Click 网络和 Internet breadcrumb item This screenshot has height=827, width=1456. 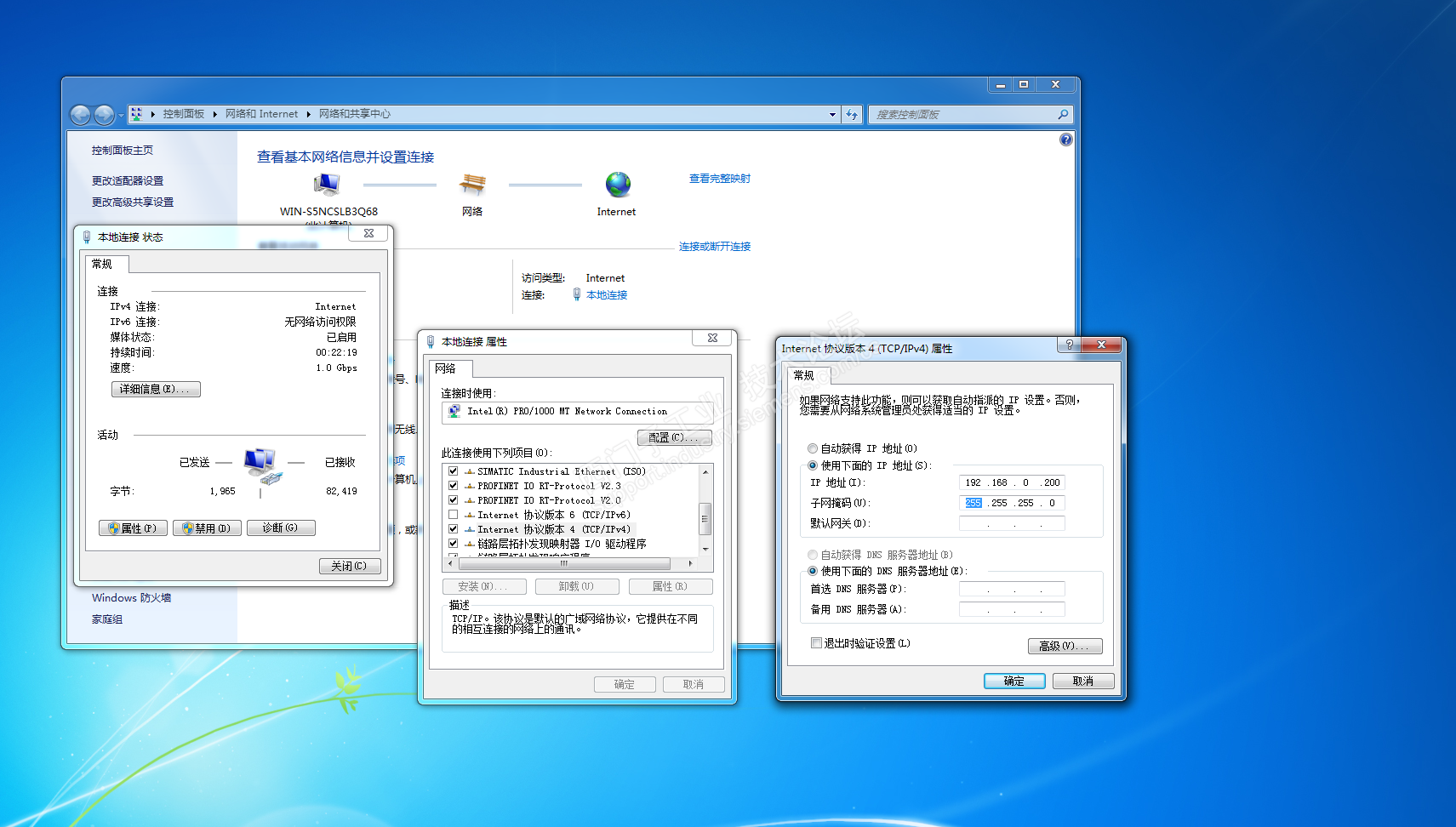pyautogui.click(x=262, y=114)
